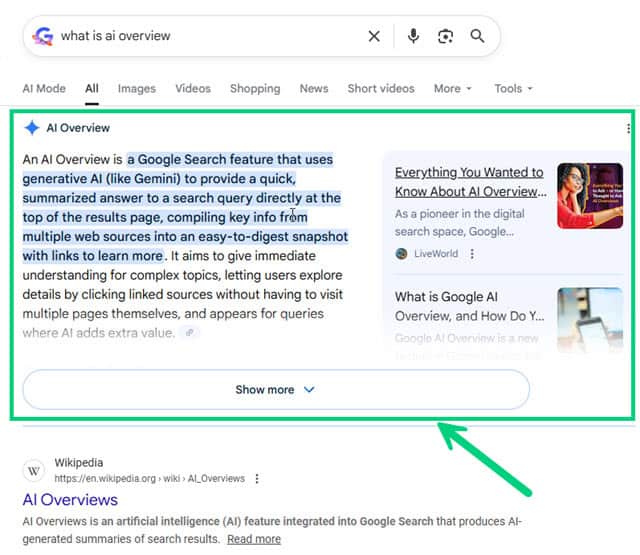Click the AI Overview heading label
Image resolution: width=640 pixels, height=555 pixels.
point(78,128)
